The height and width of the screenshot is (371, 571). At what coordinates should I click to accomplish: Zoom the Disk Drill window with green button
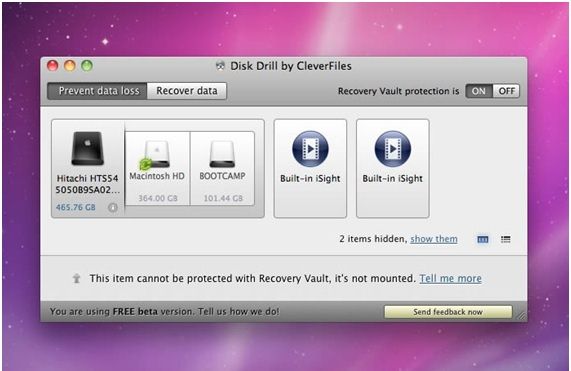87,66
